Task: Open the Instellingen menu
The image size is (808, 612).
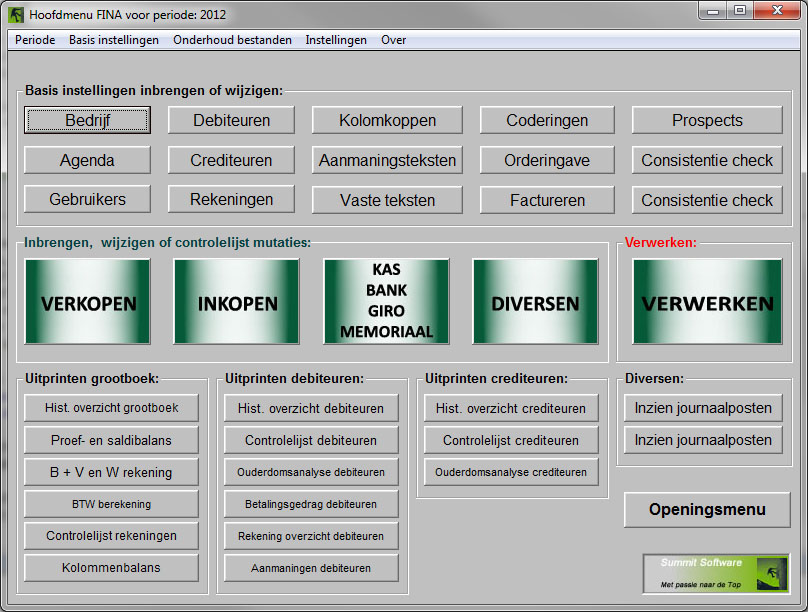Action: pyautogui.click(x=336, y=40)
